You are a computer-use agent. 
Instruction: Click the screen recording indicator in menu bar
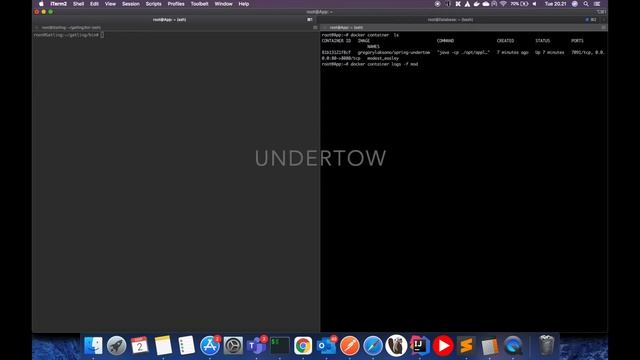point(438,4)
